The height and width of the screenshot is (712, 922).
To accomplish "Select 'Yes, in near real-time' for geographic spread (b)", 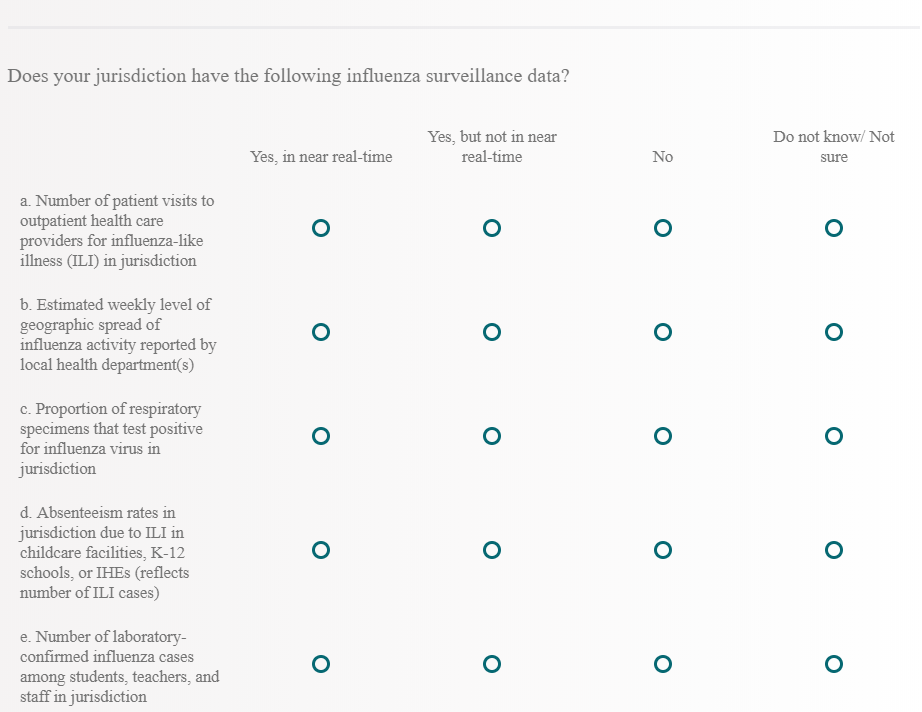I will 320,332.
